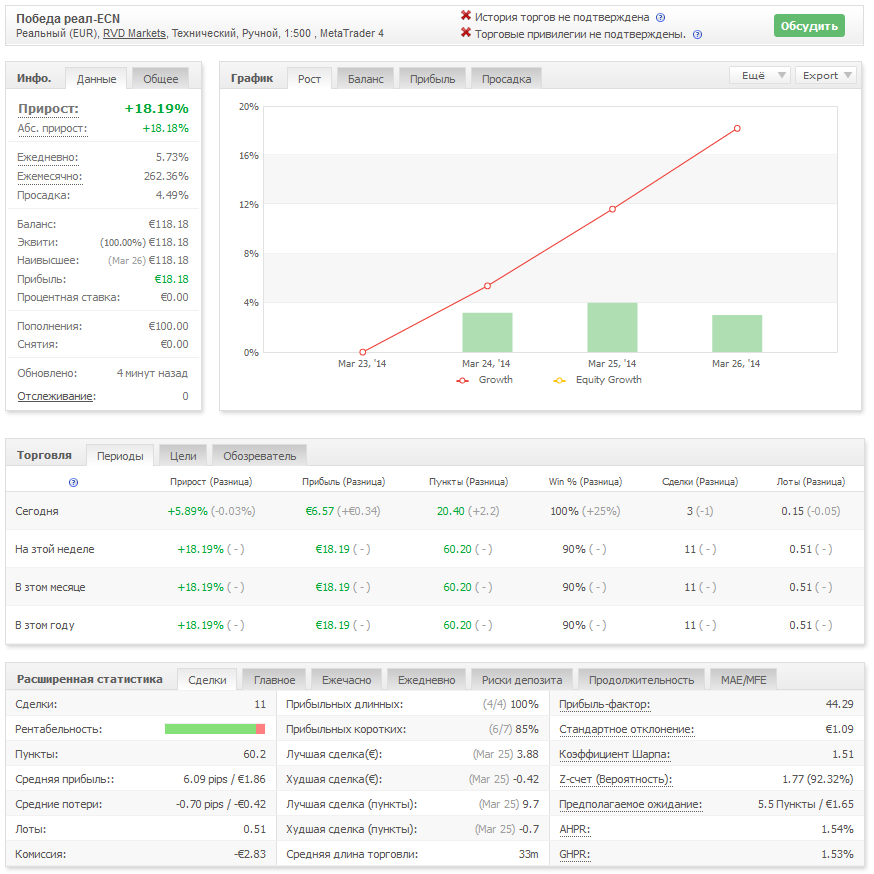
Task: Click the Предполагаемое ожидание label
Action: point(630,805)
